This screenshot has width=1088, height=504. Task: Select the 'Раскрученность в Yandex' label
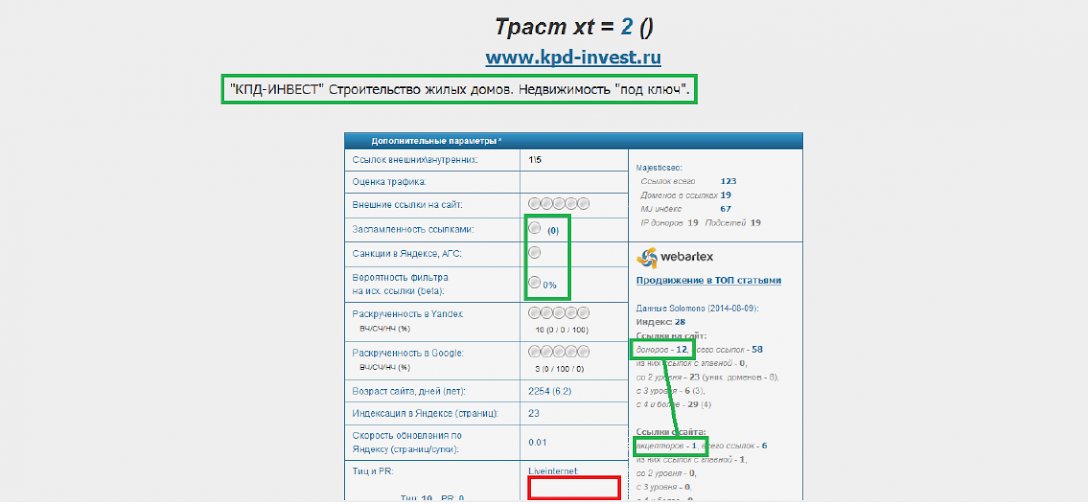pos(407,314)
